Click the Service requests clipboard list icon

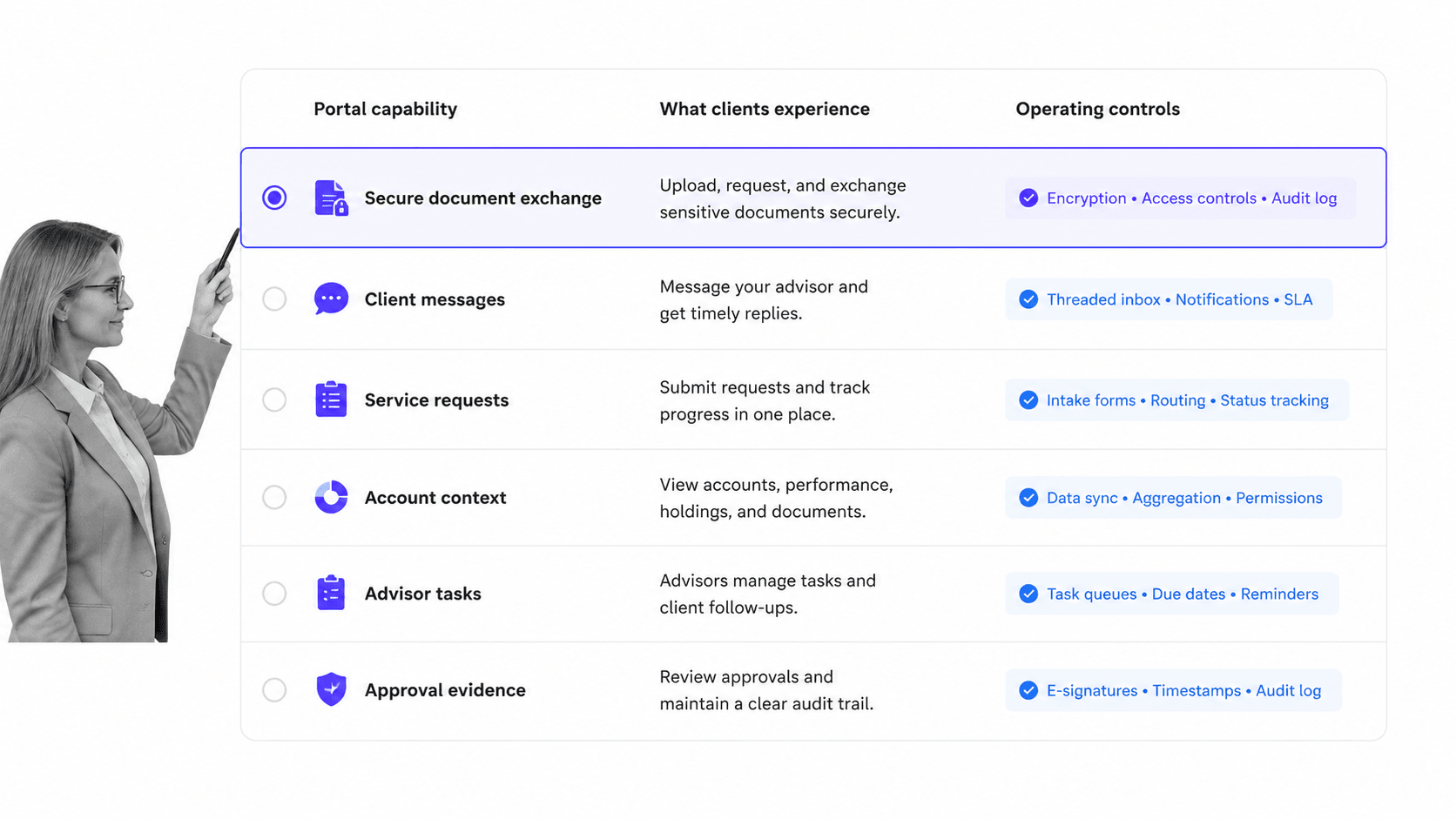[331, 399]
